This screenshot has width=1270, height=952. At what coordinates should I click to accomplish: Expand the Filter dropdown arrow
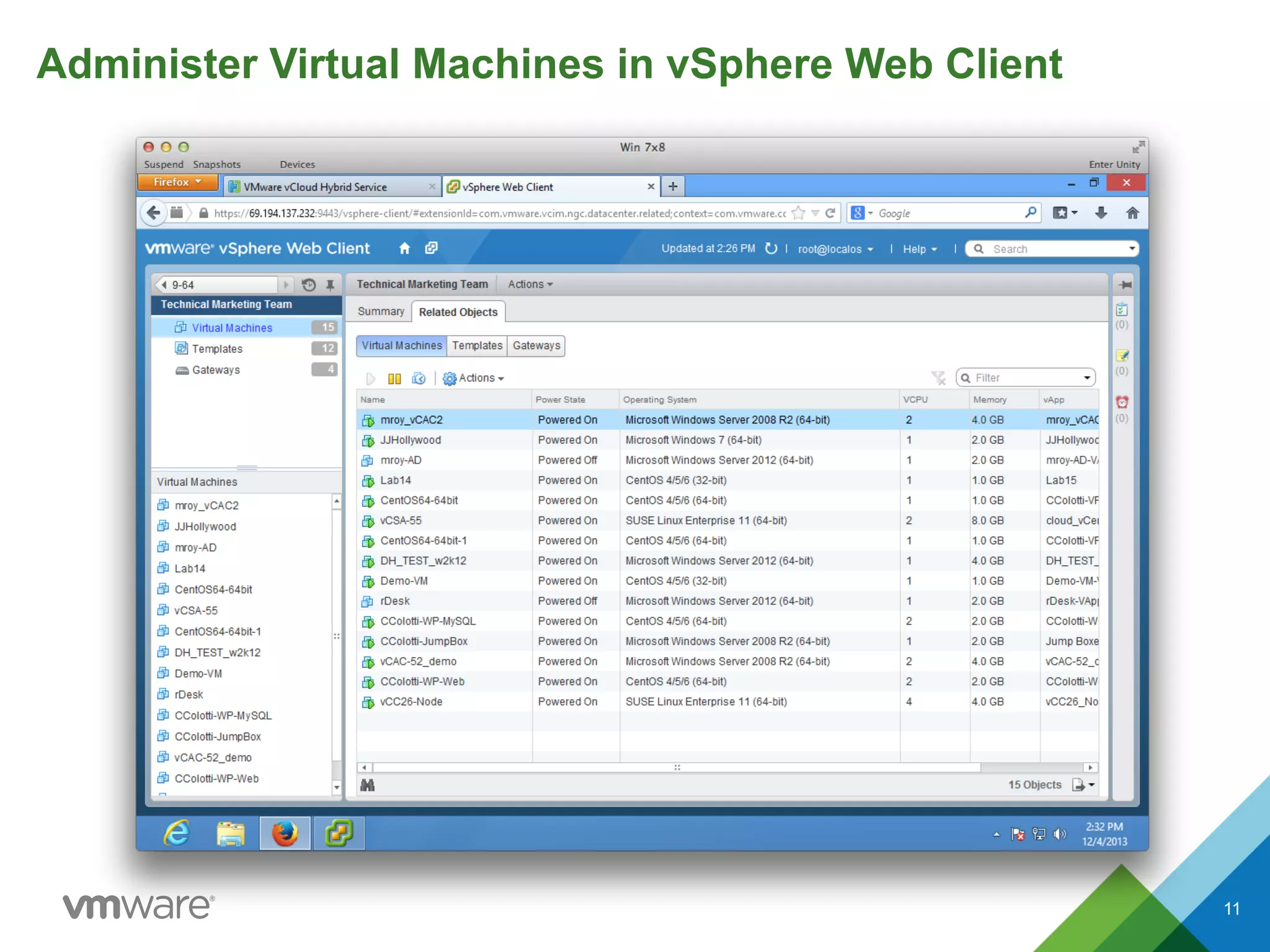1087,377
